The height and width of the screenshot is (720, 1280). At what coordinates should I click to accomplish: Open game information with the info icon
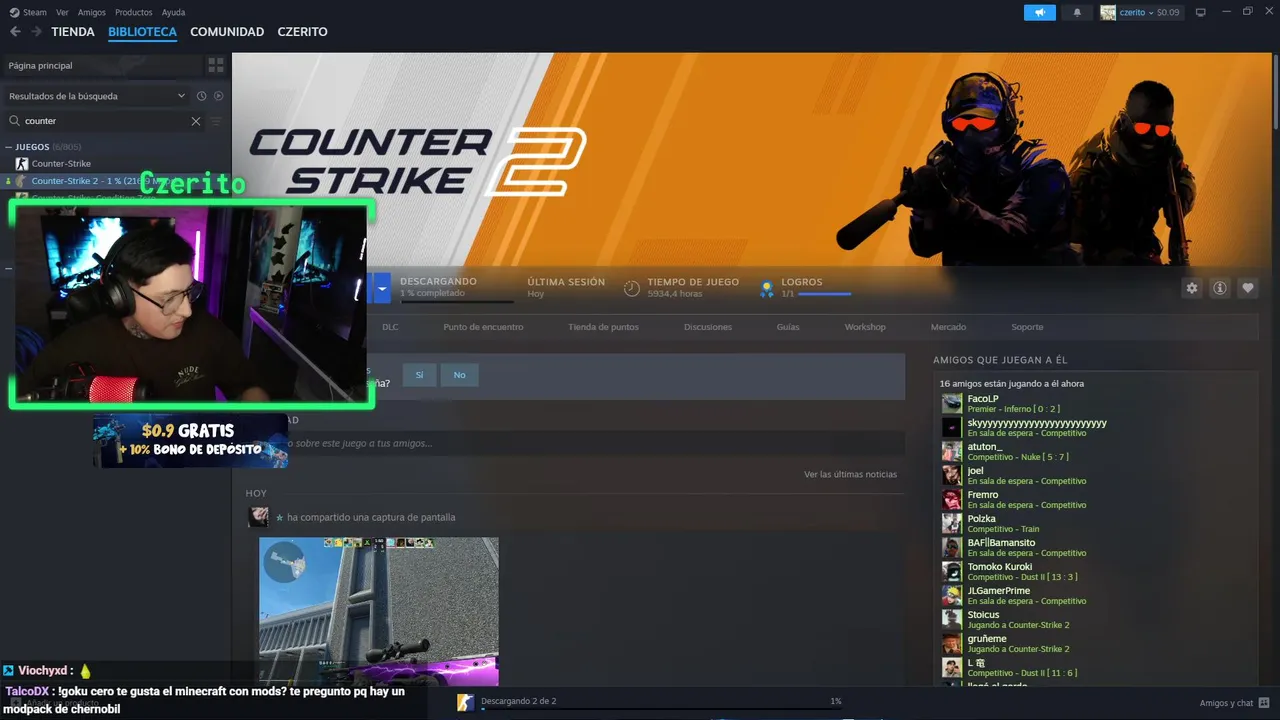1220,288
